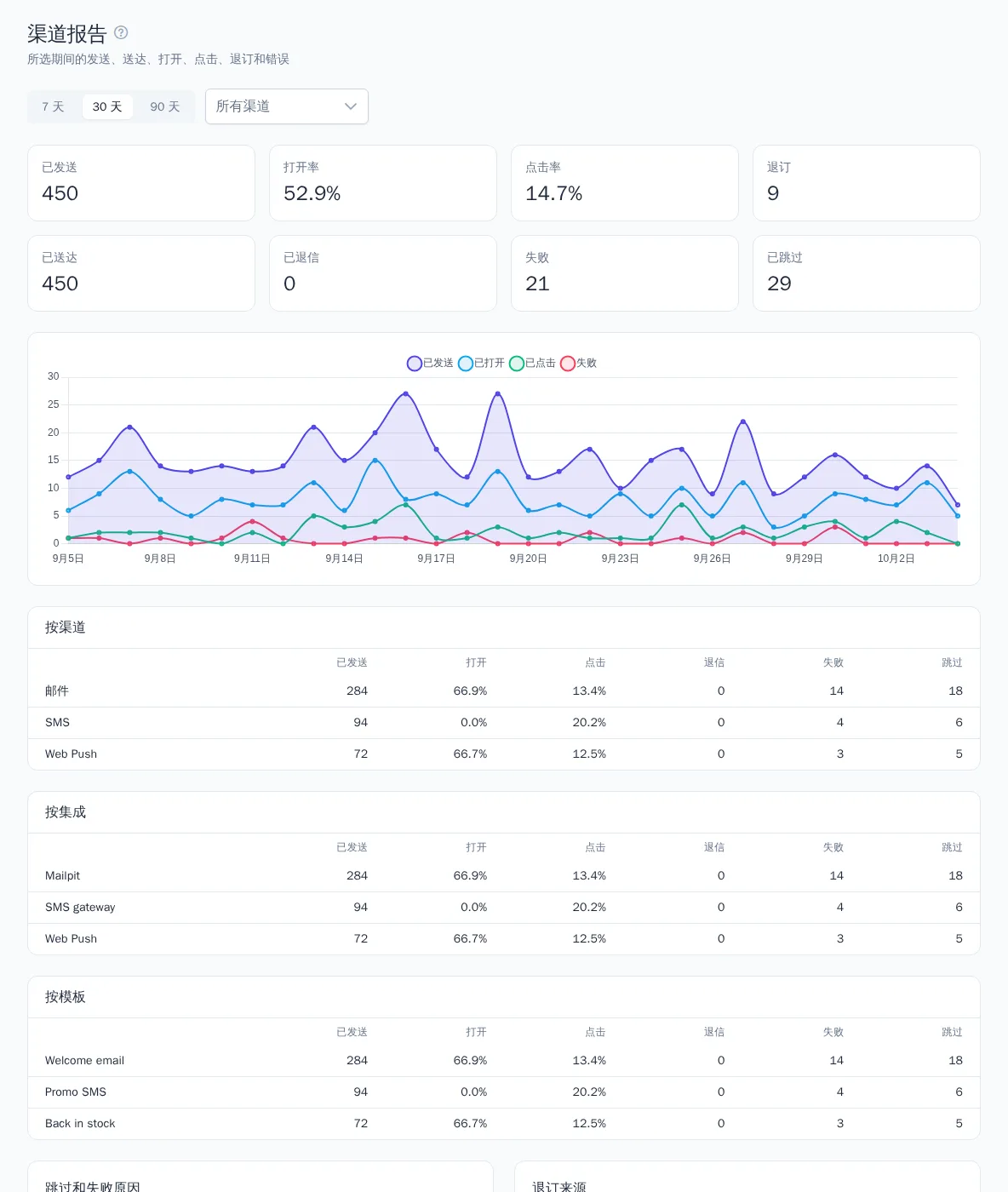Click the 已发送 card showing 450
This screenshot has height=1192, width=1008.
point(141,183)
